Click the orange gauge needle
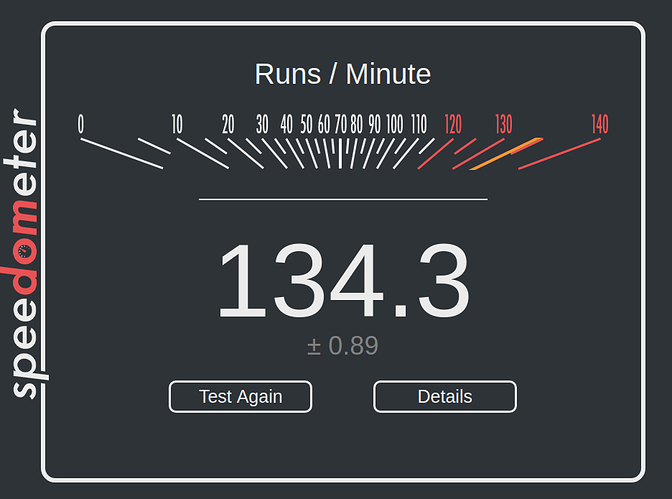The height and width of the screenshot is (499, 672). coord(507,154)
